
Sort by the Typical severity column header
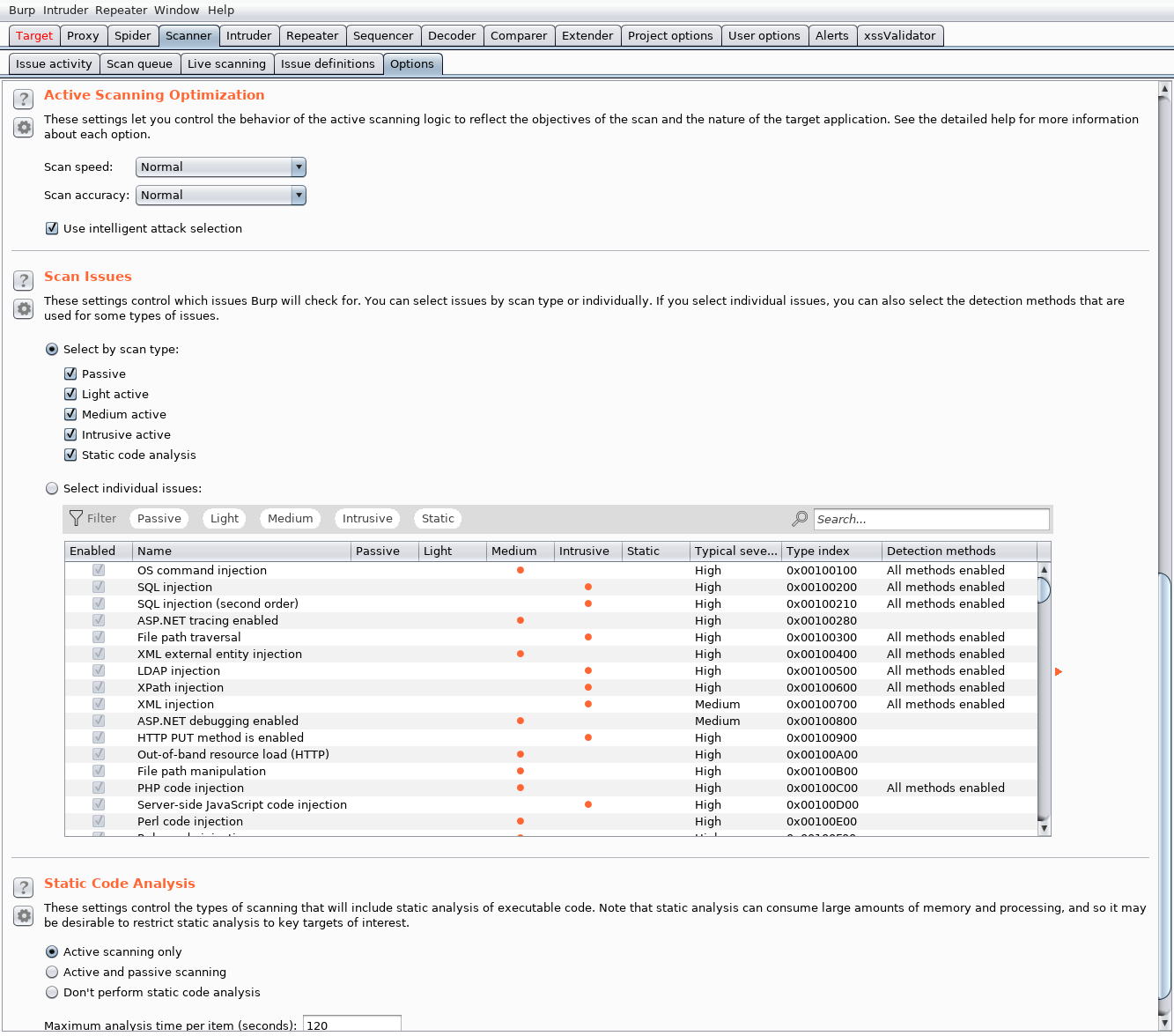735,551
